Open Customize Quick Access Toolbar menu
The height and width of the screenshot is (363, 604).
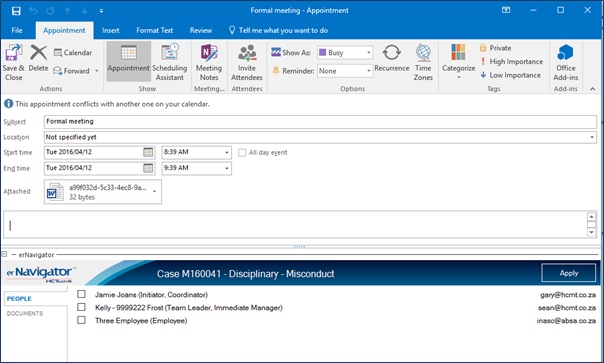101,11
